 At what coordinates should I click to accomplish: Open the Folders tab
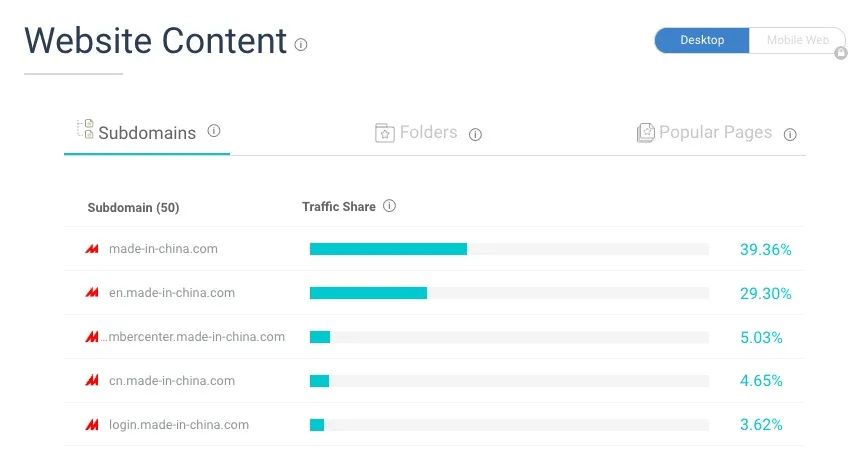coord(428,132)
